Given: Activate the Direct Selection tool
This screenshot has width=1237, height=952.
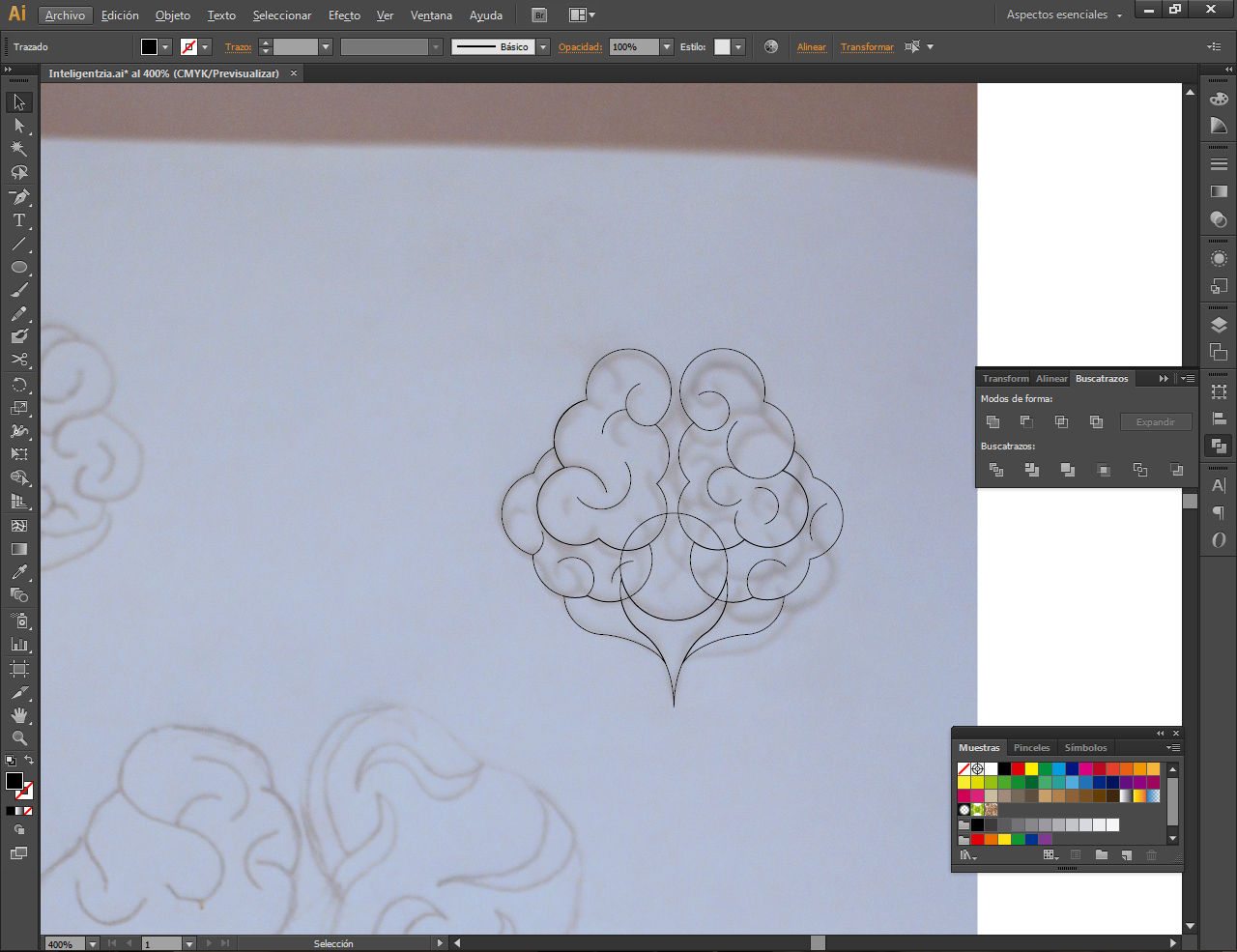Looking at the screenshot, I should pyautogui.click(x=19, y=126).
